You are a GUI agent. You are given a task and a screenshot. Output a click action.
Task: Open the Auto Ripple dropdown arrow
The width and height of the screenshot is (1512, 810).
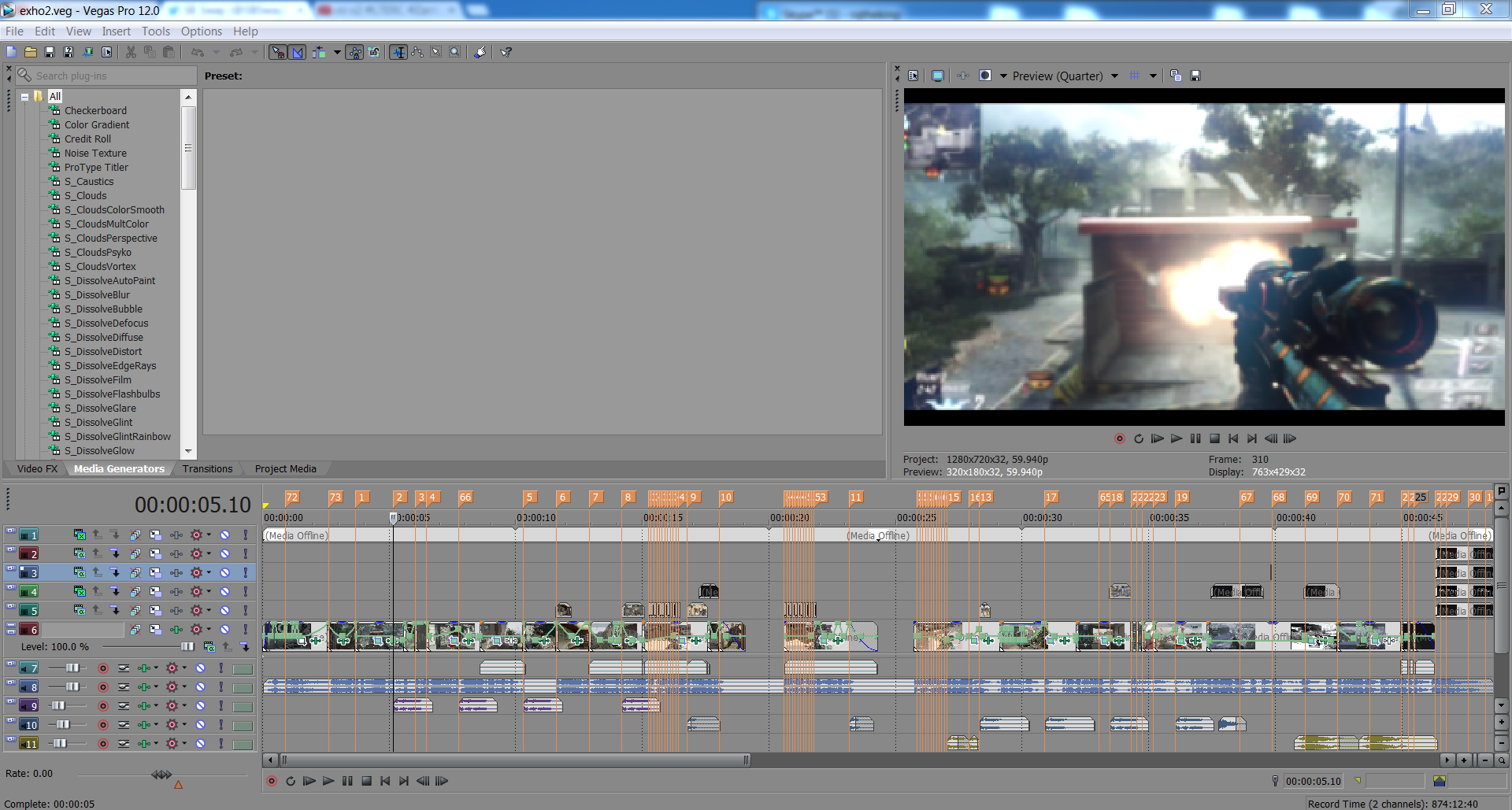[x=337, y=52]
